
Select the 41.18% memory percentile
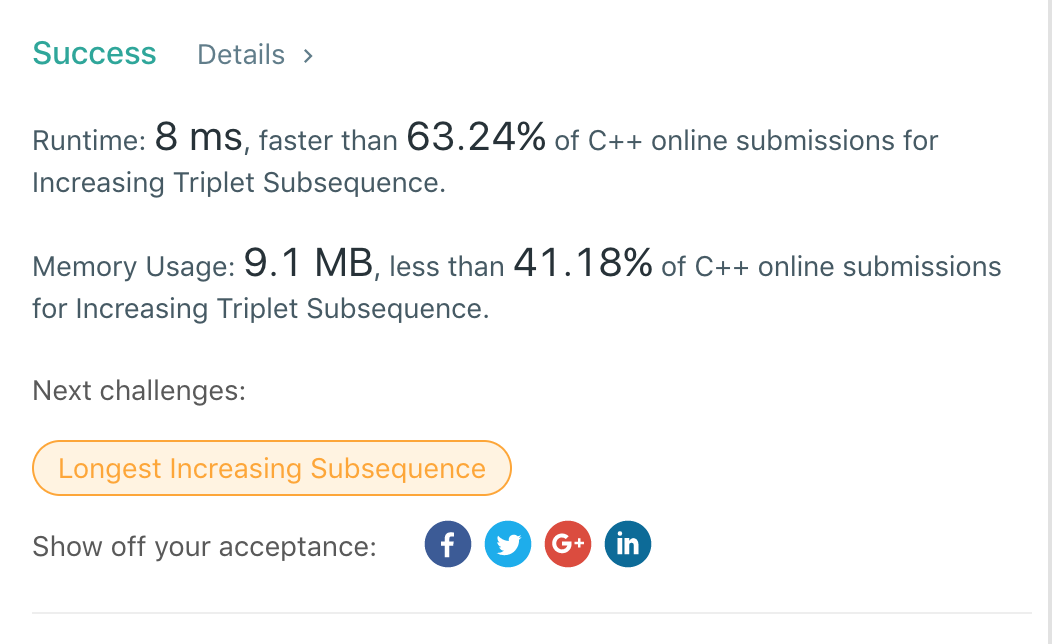[582, 264]
